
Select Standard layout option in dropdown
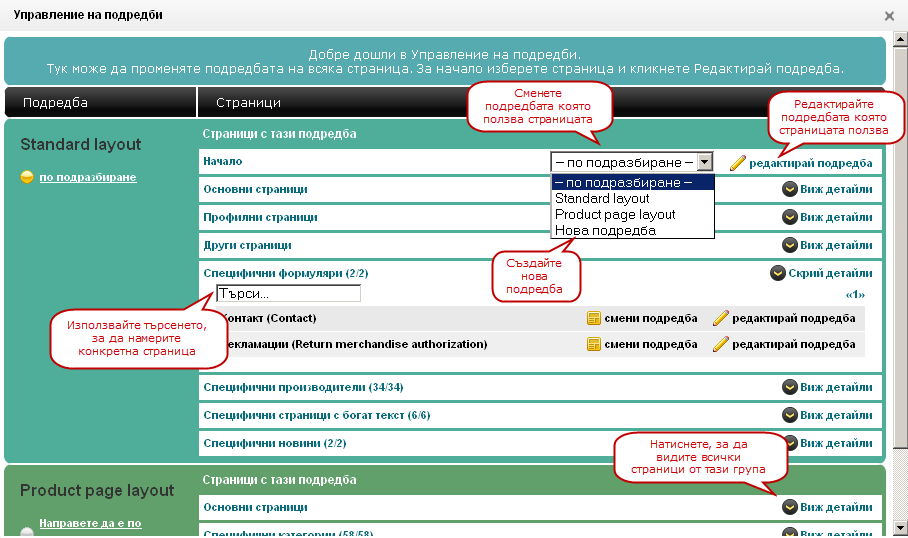point(602,199)
